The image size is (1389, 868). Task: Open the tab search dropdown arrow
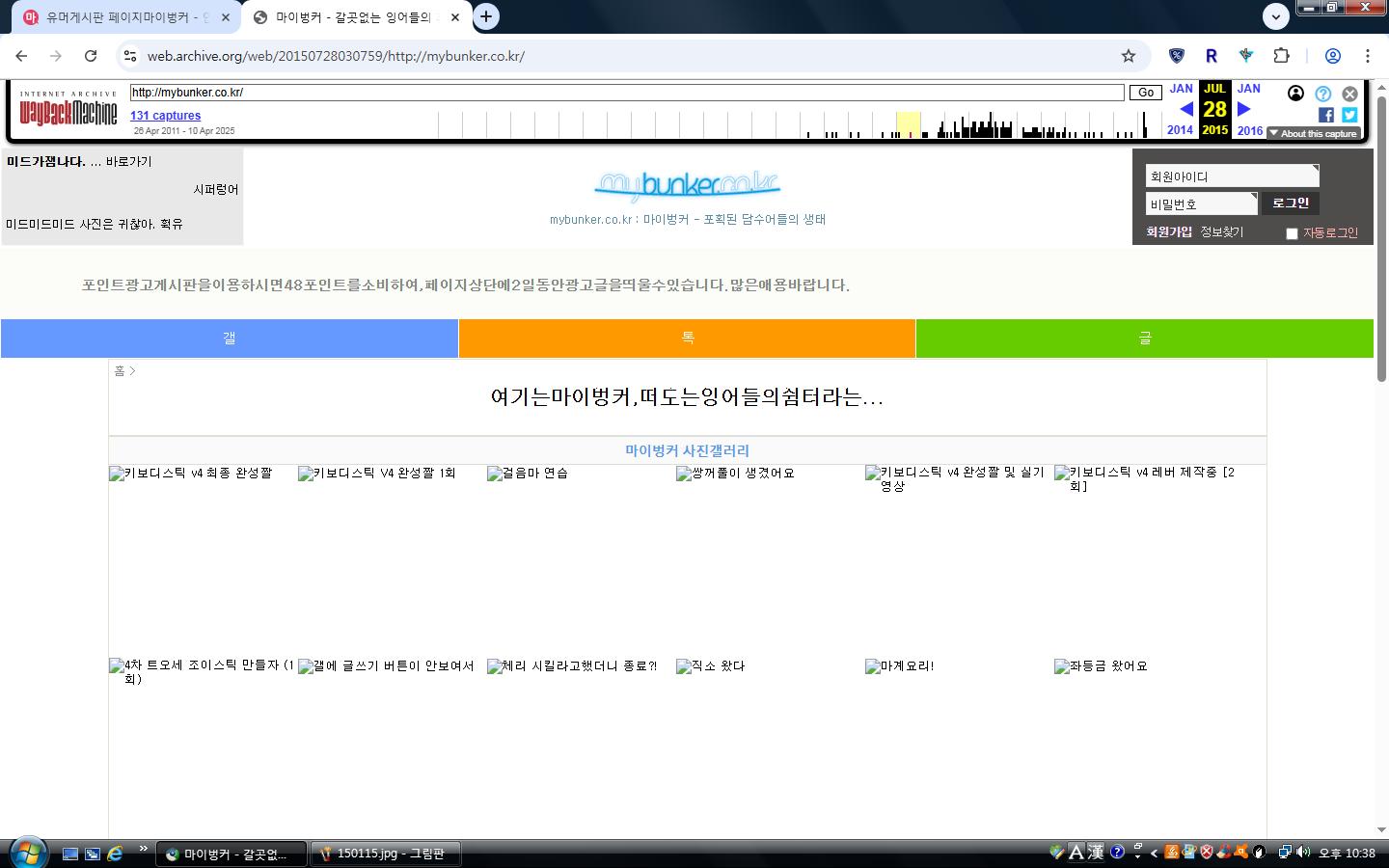coord(1276,16)
